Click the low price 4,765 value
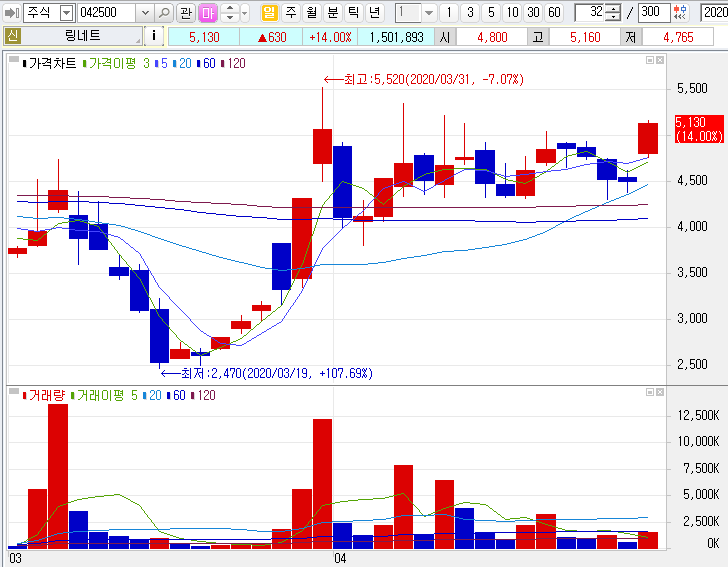 678,37
